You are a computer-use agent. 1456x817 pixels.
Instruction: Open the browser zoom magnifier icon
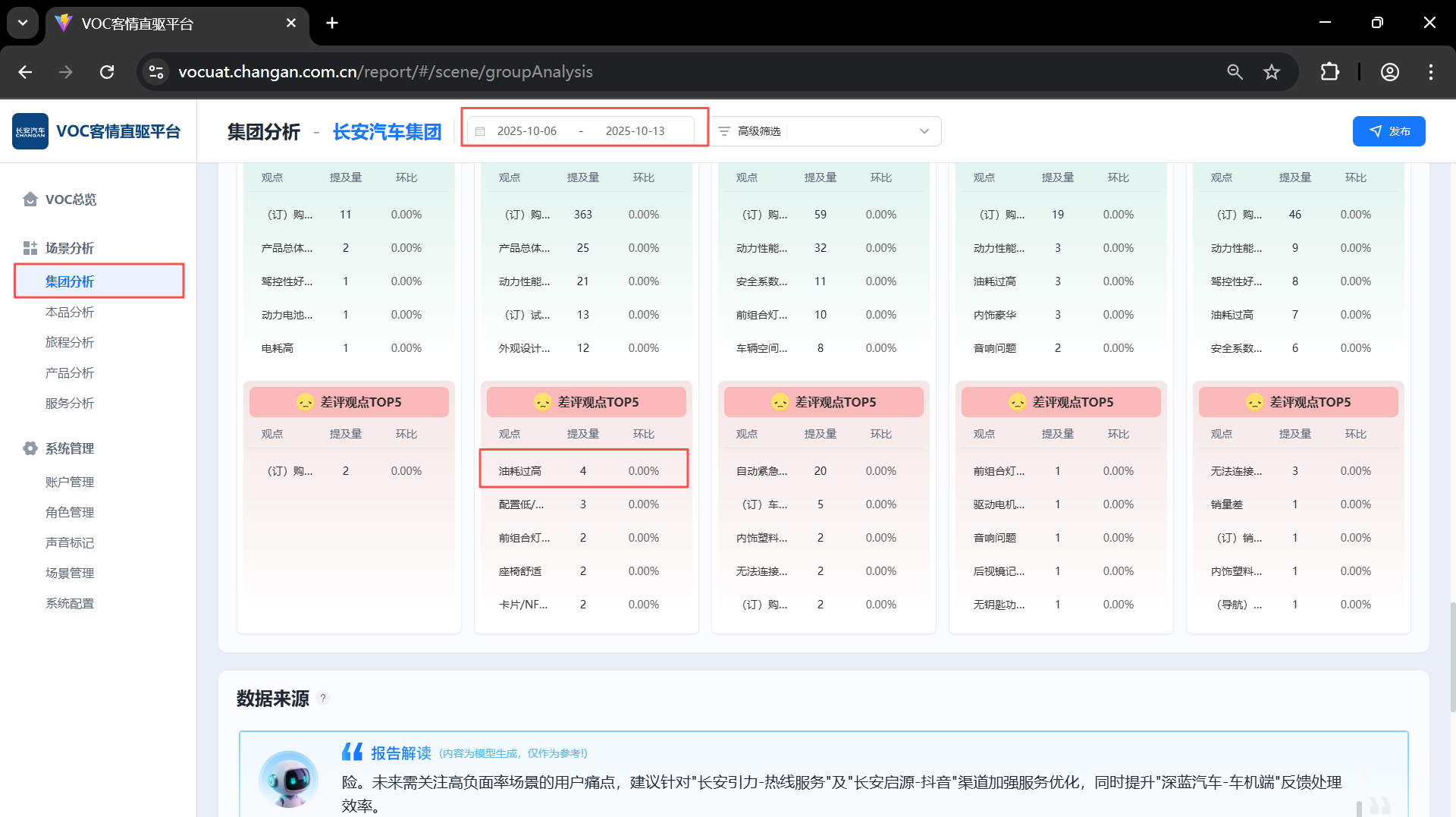1235,72
